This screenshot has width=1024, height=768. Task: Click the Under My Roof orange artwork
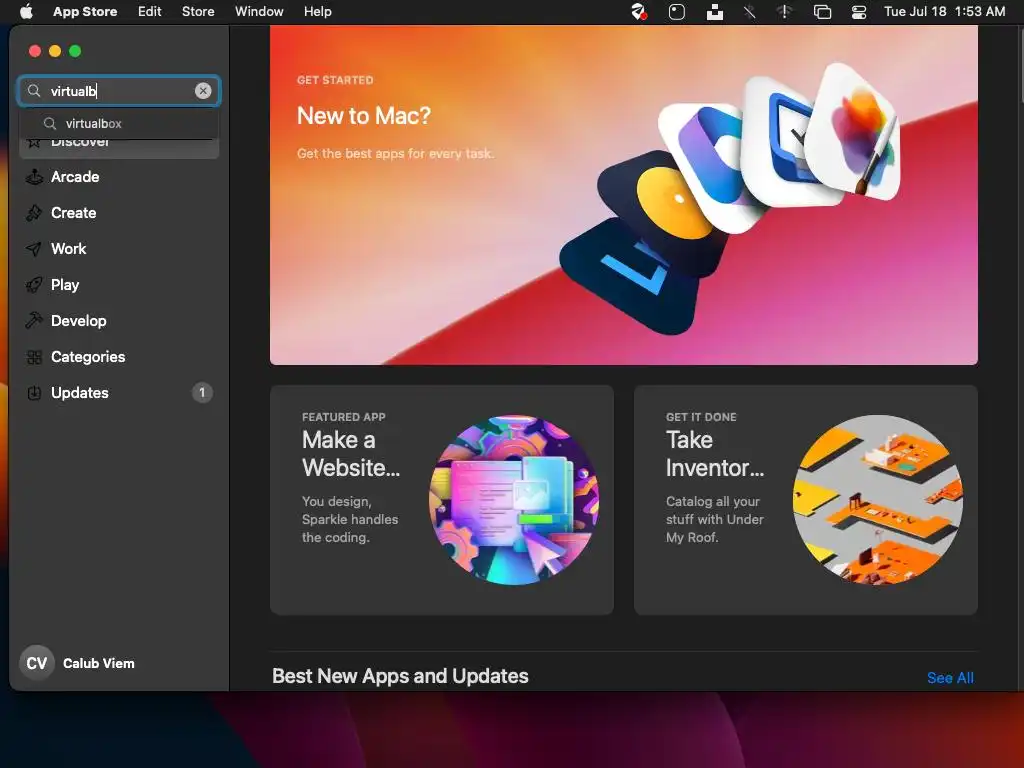(x=878, y=500)
